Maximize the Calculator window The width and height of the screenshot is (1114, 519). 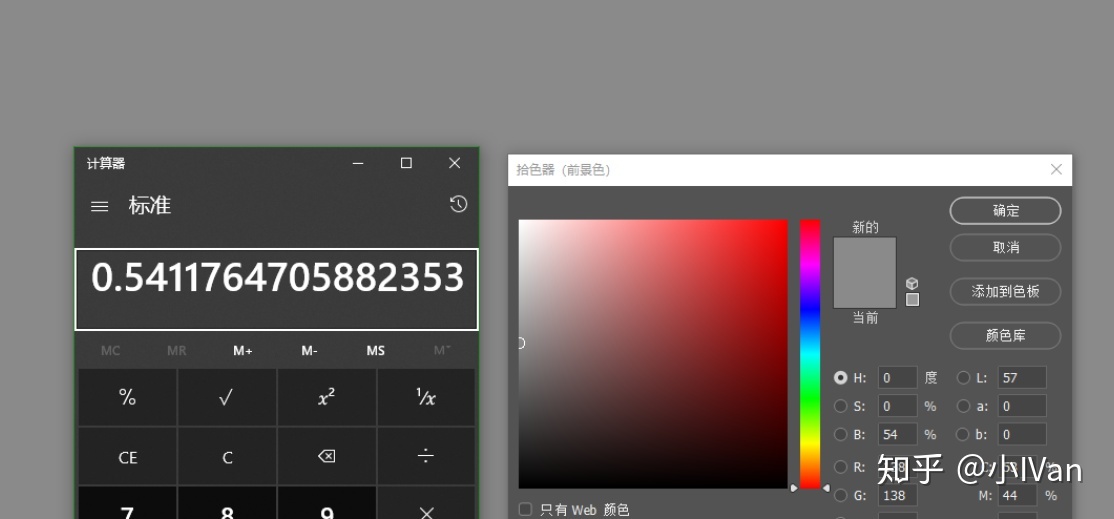pos(406,163)
